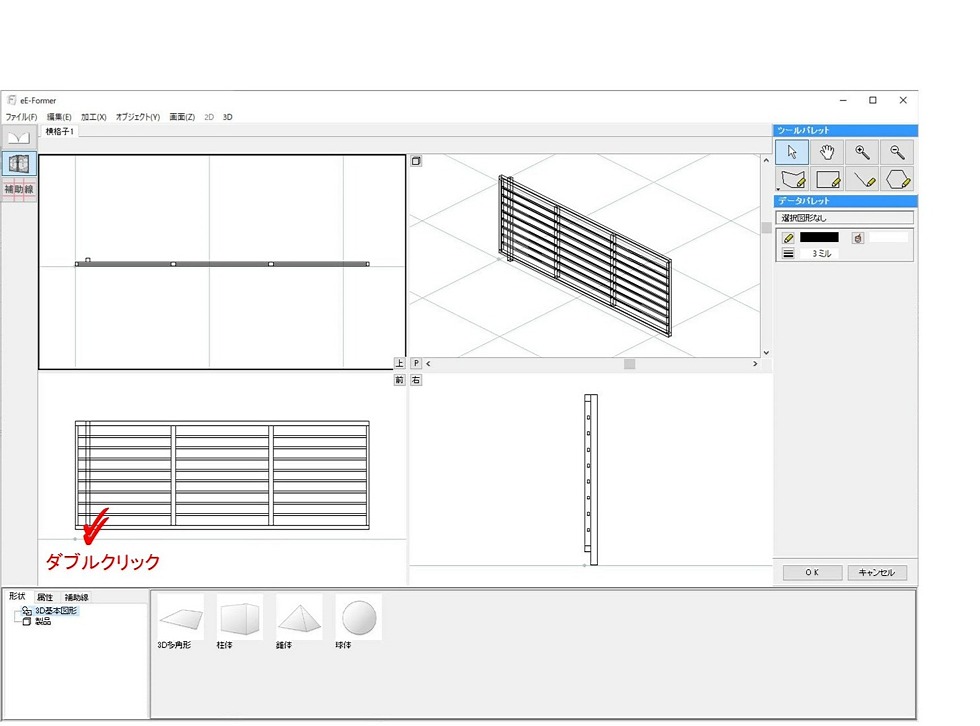Click the データパレット header
This screenshot has height=726, width=980.
(846, 201)
